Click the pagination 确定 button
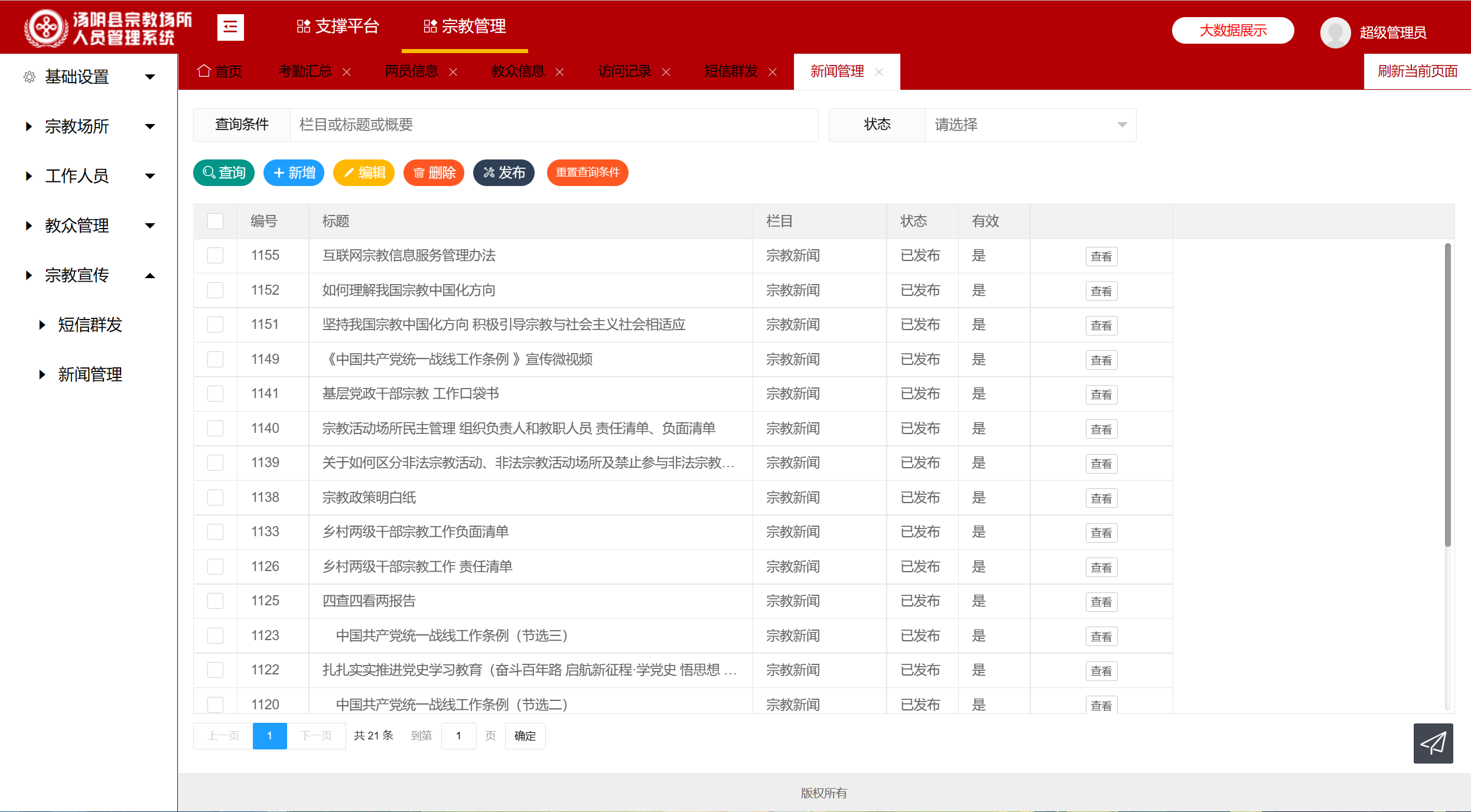 click(x=525, y=736)
